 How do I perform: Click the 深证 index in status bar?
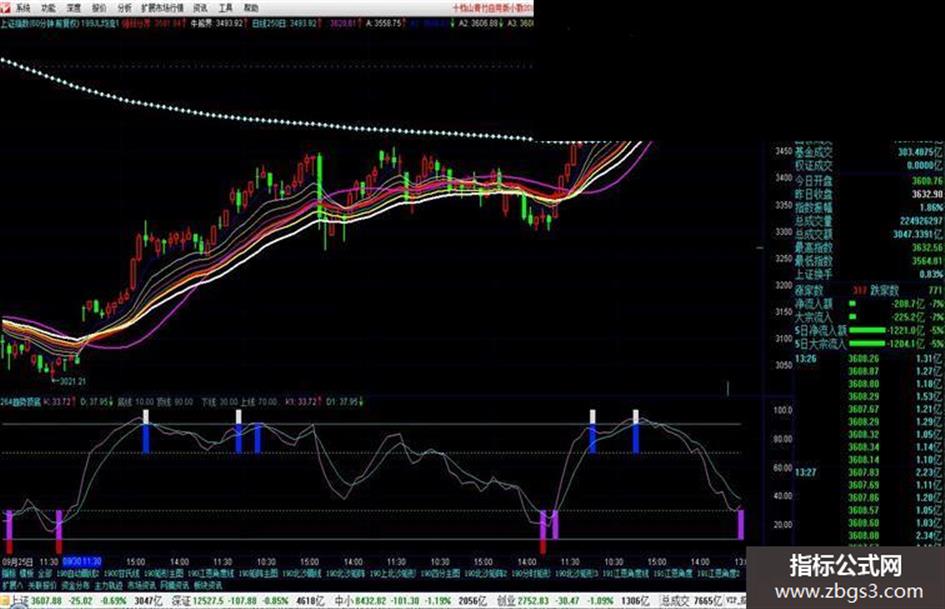[181, 601]
